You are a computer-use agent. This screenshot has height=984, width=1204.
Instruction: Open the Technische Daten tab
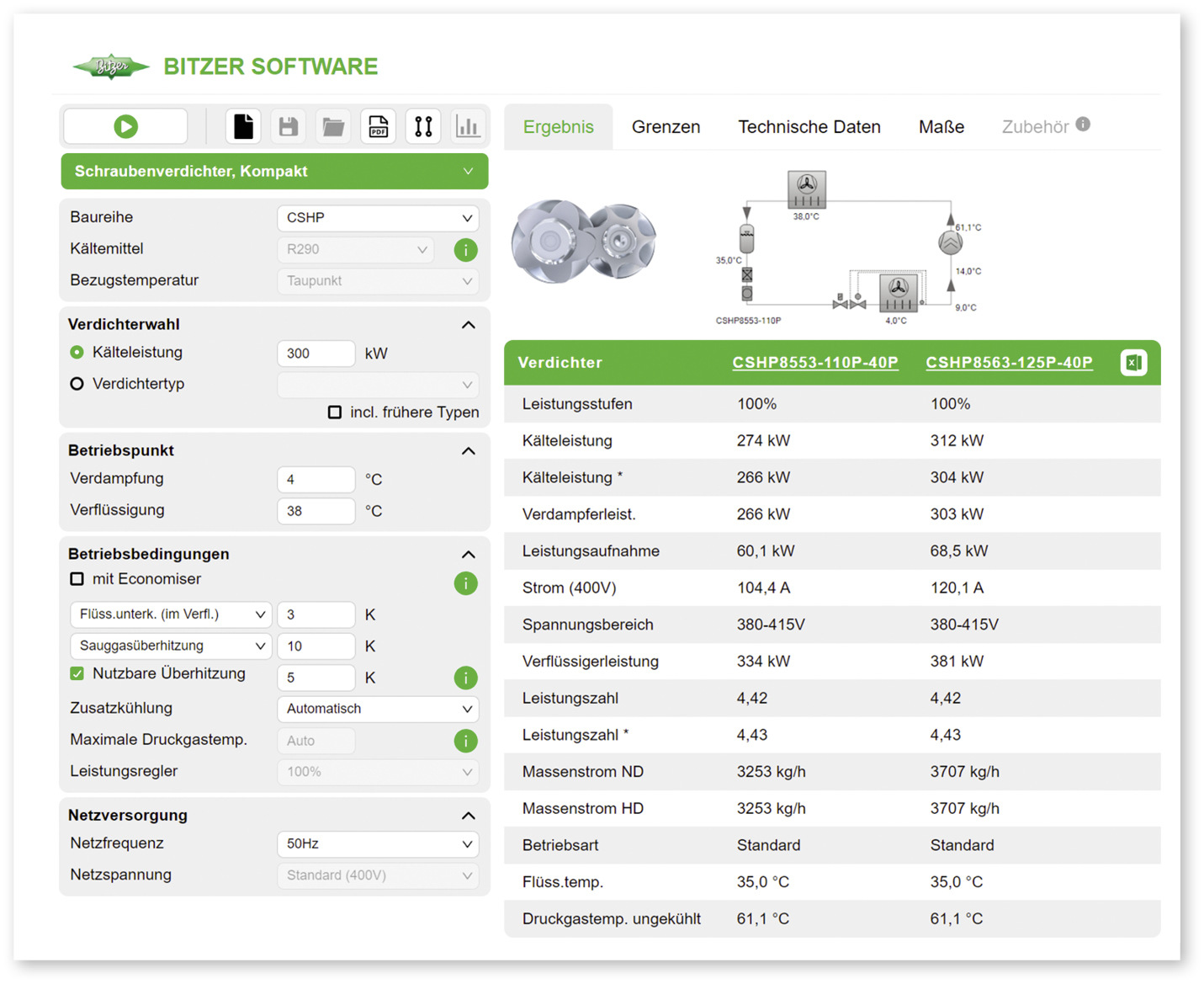[x=809, y=126]
